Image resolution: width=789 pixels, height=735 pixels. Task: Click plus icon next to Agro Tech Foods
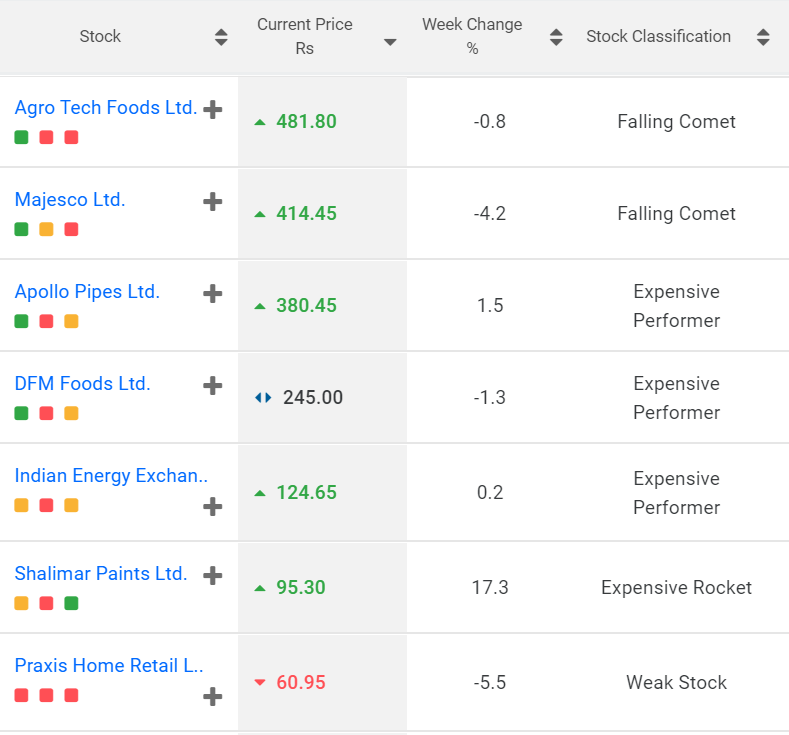(212, 110)
